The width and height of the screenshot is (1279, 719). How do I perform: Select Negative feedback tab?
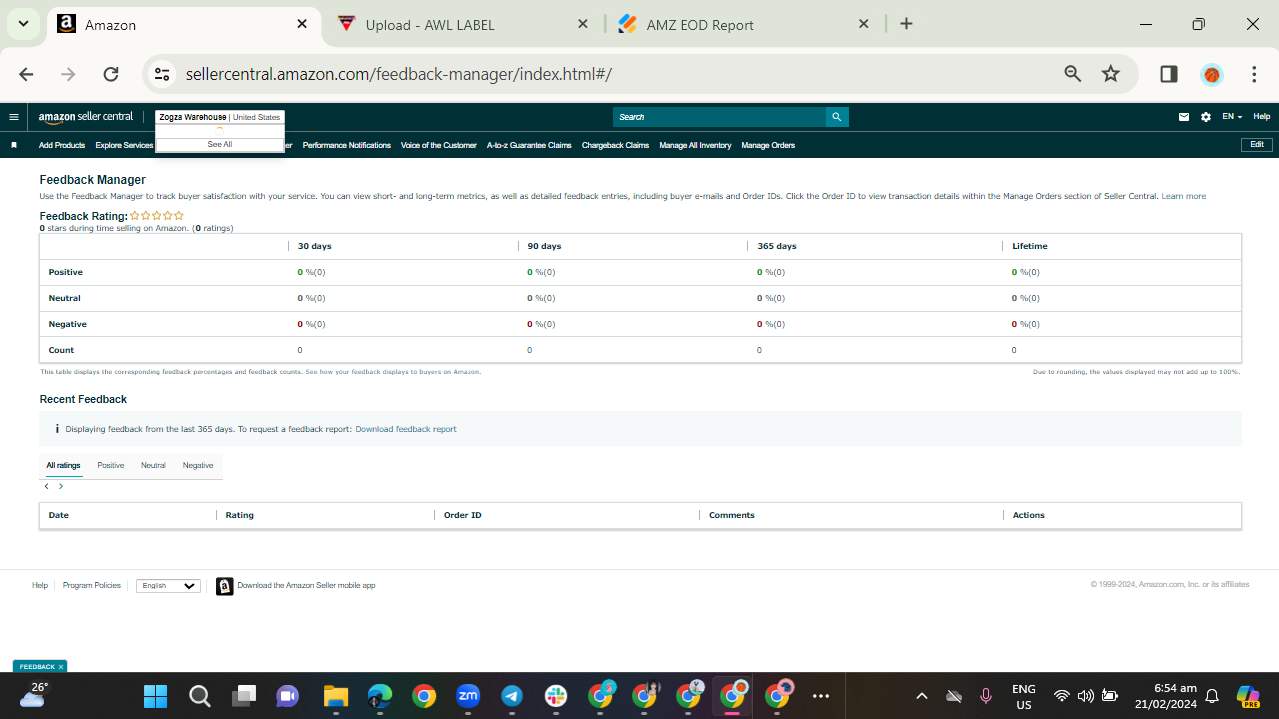tap(198, 465)
